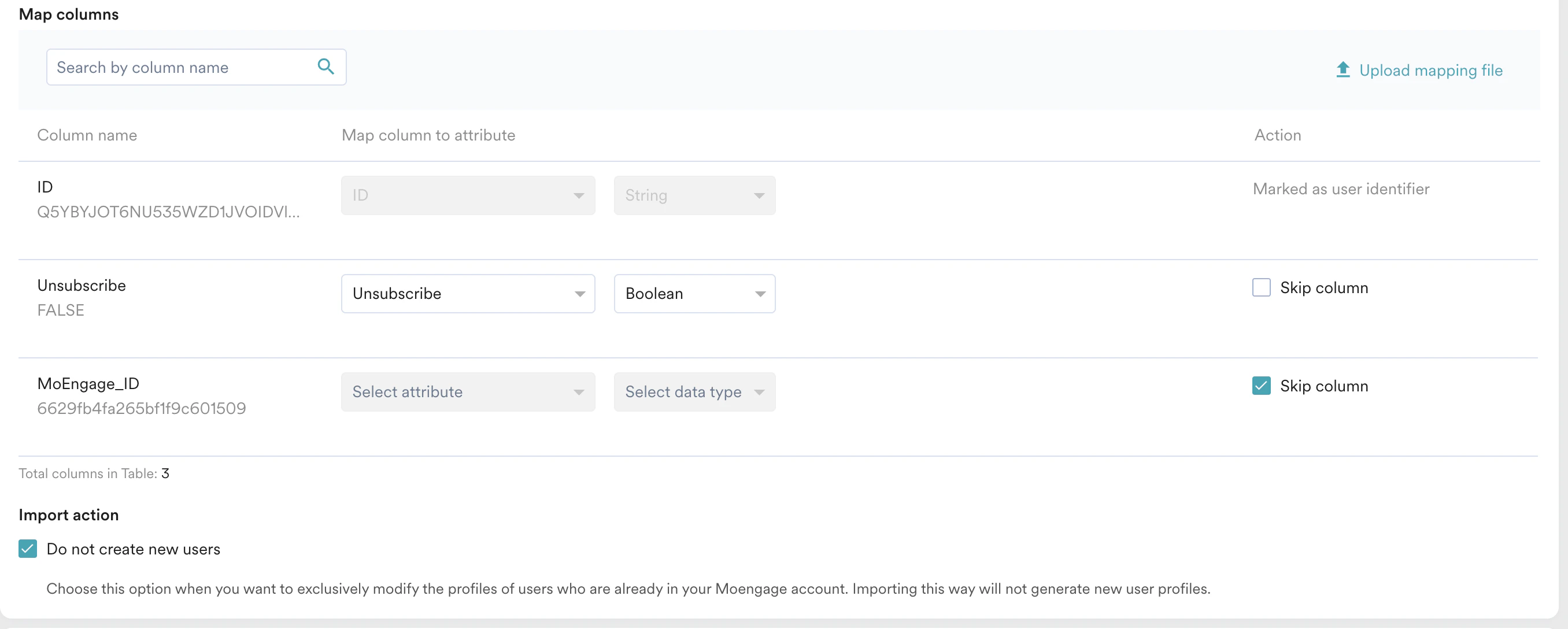1568x629 pixels.
Task: Open the Unsubscribe attribute dropdown
Action: coord(468,294)
